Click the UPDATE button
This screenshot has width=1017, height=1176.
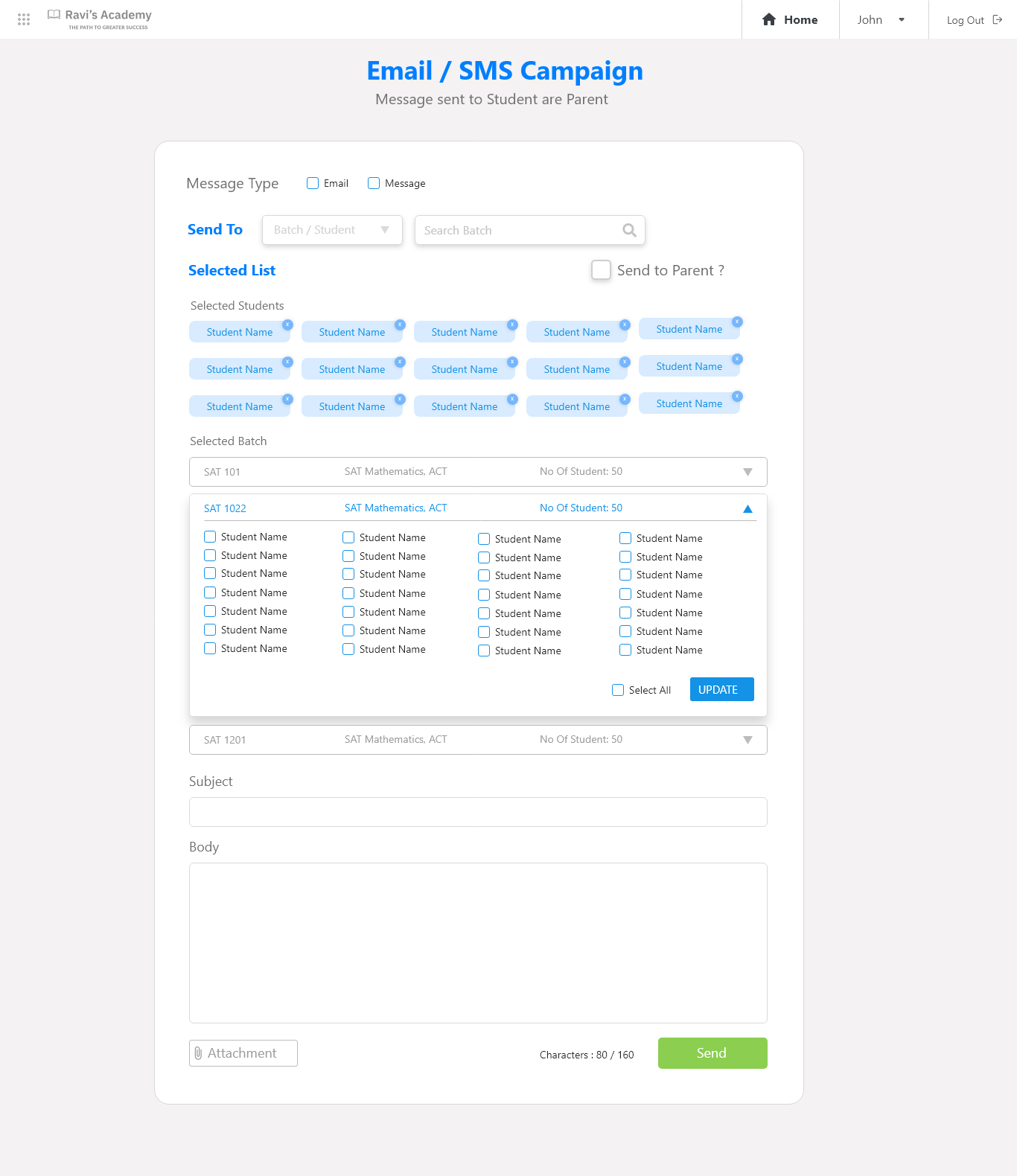pos(721,689)
